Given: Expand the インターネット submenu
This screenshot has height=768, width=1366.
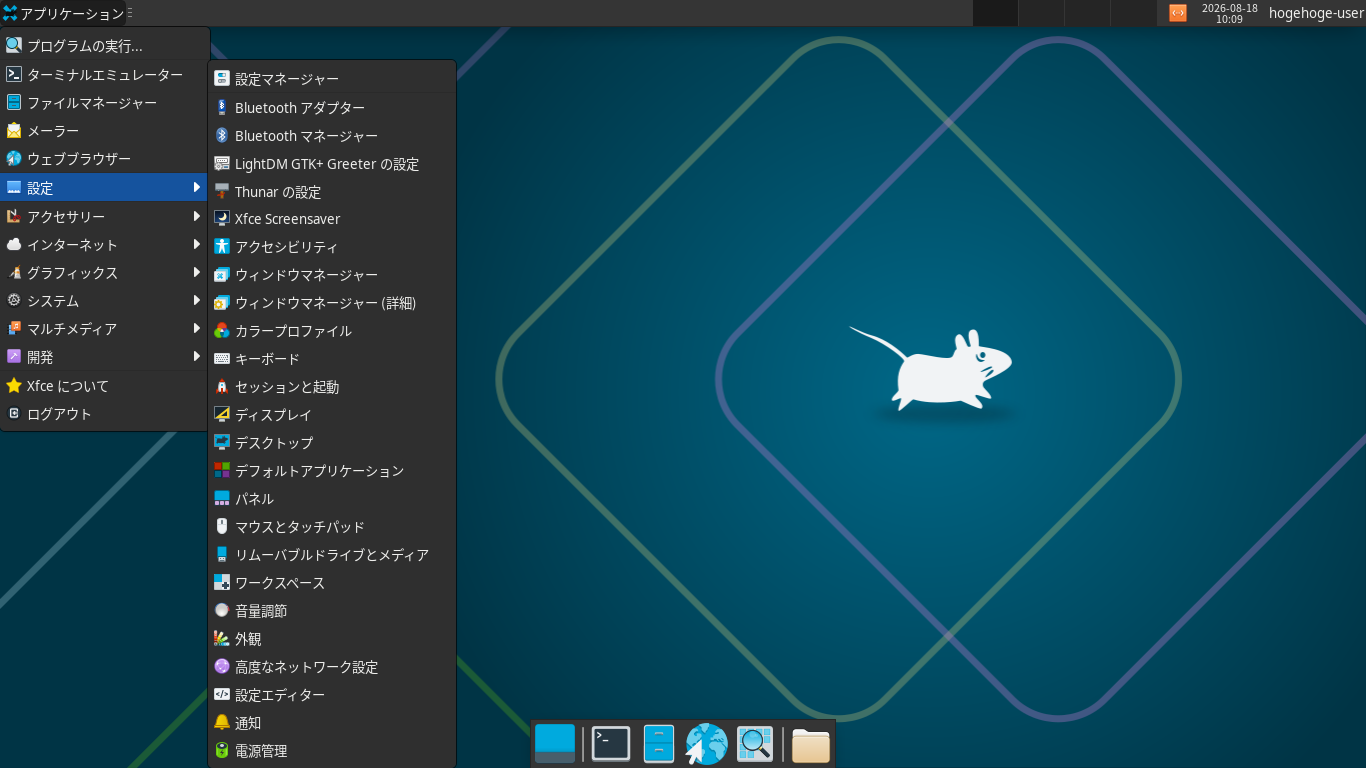Looking at the screenshot, I should (104, 245).
